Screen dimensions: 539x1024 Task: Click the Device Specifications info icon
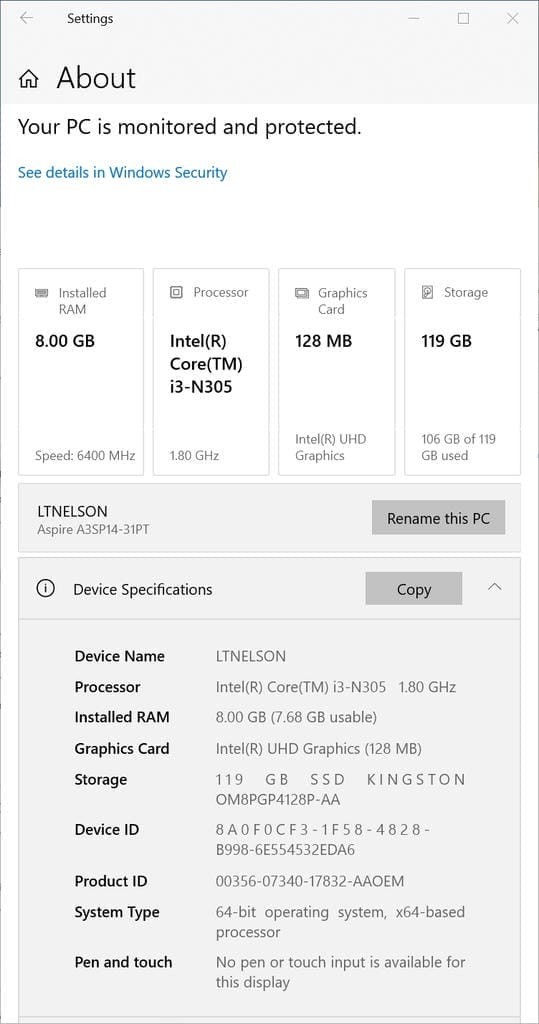[x=45, y=589]
